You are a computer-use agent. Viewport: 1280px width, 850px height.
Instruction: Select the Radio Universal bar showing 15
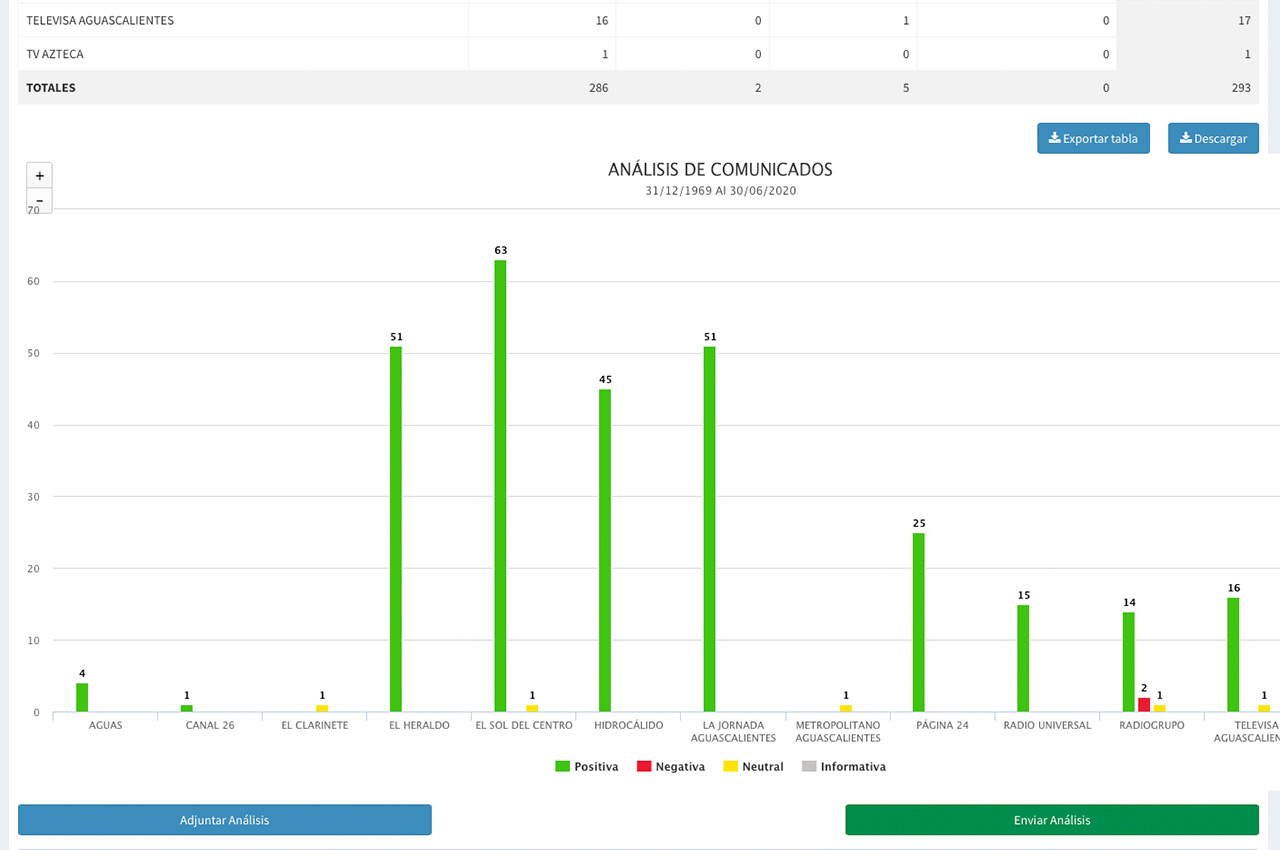coord(1023,658)
